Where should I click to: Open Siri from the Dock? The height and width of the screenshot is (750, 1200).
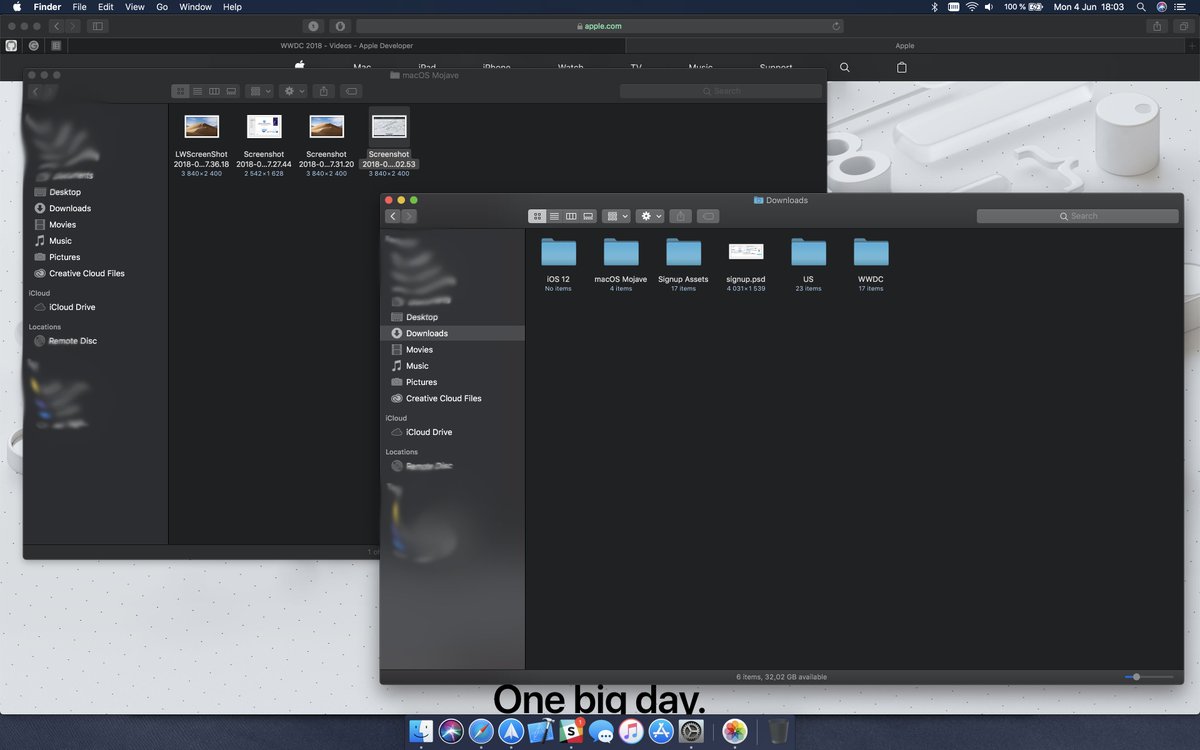pyautogui.click(x=451, y=731)
